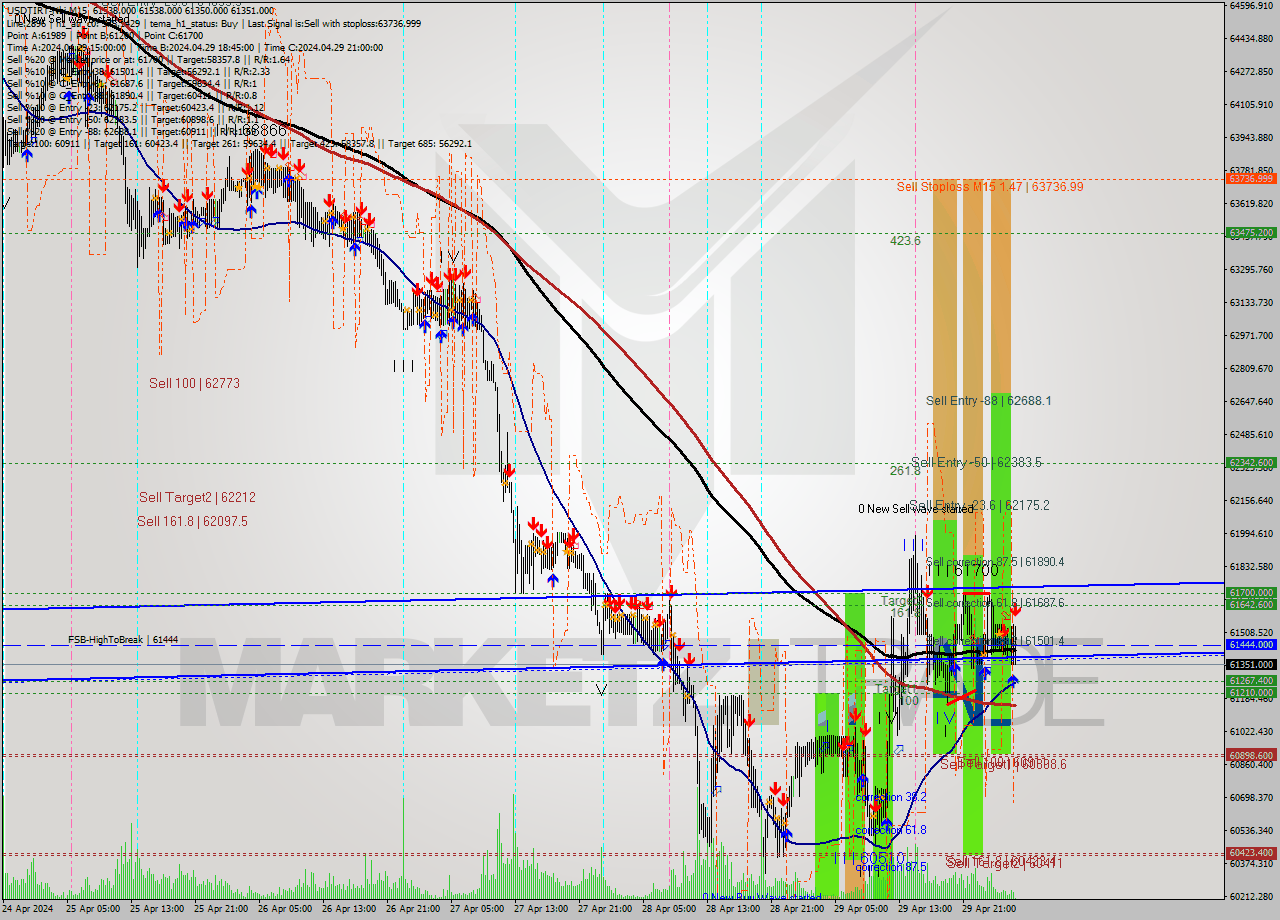The width and height of the screenshot is (1280, 920).
Task: Click the 'Sell 161.8 | 62097.5' label
Action: 192,522
